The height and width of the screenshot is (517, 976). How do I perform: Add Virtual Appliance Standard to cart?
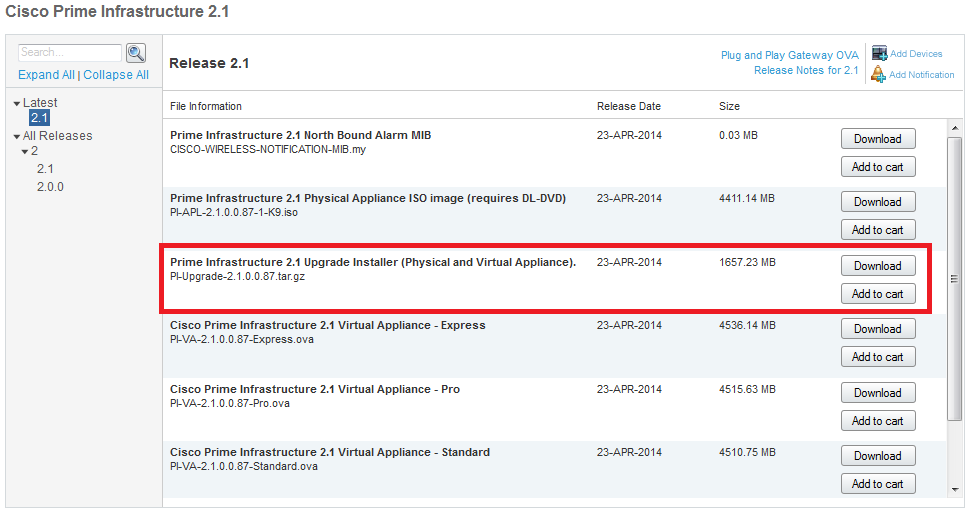coord(877,484)
